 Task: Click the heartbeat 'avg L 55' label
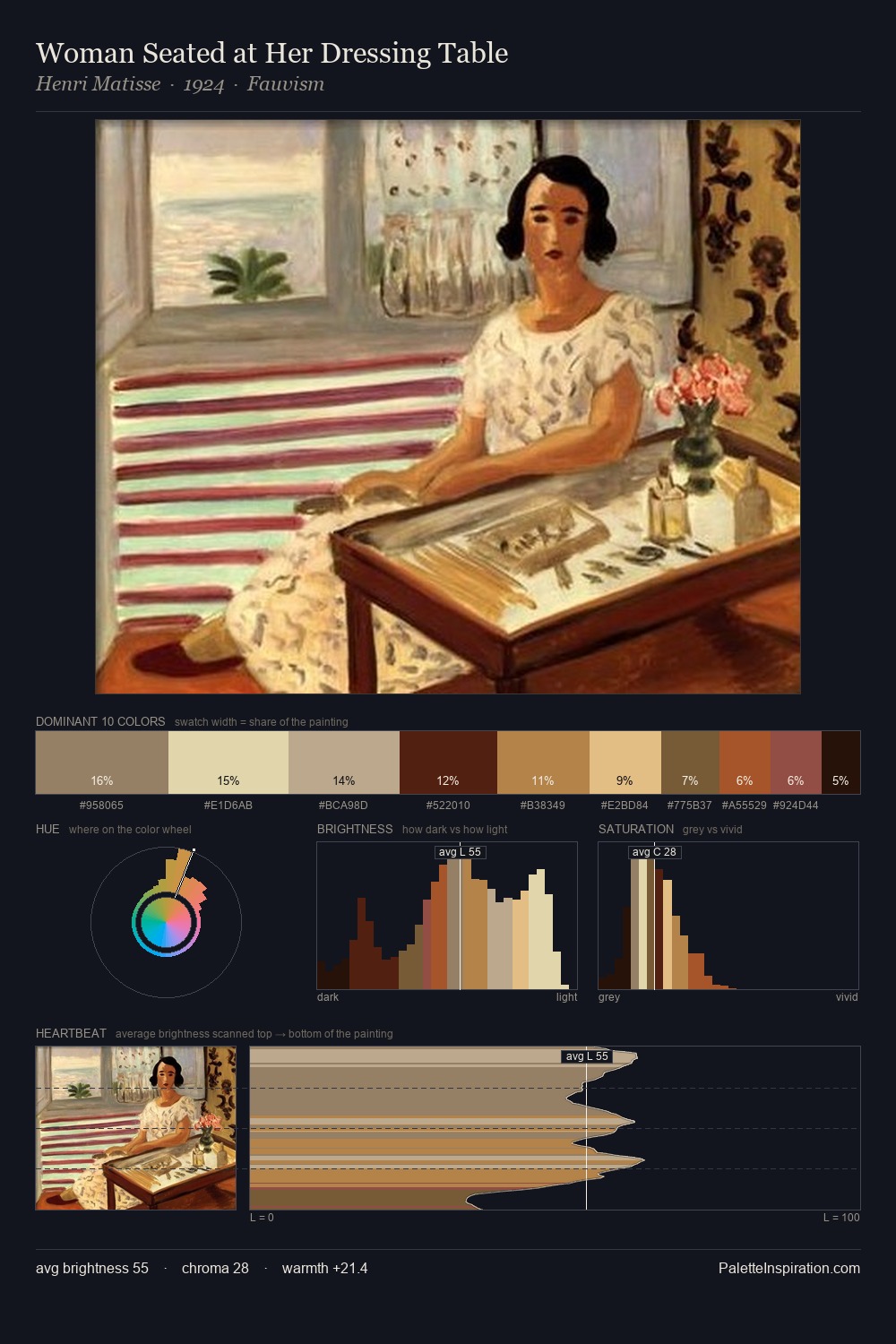pyautogui.click(x=587, y=1056)
